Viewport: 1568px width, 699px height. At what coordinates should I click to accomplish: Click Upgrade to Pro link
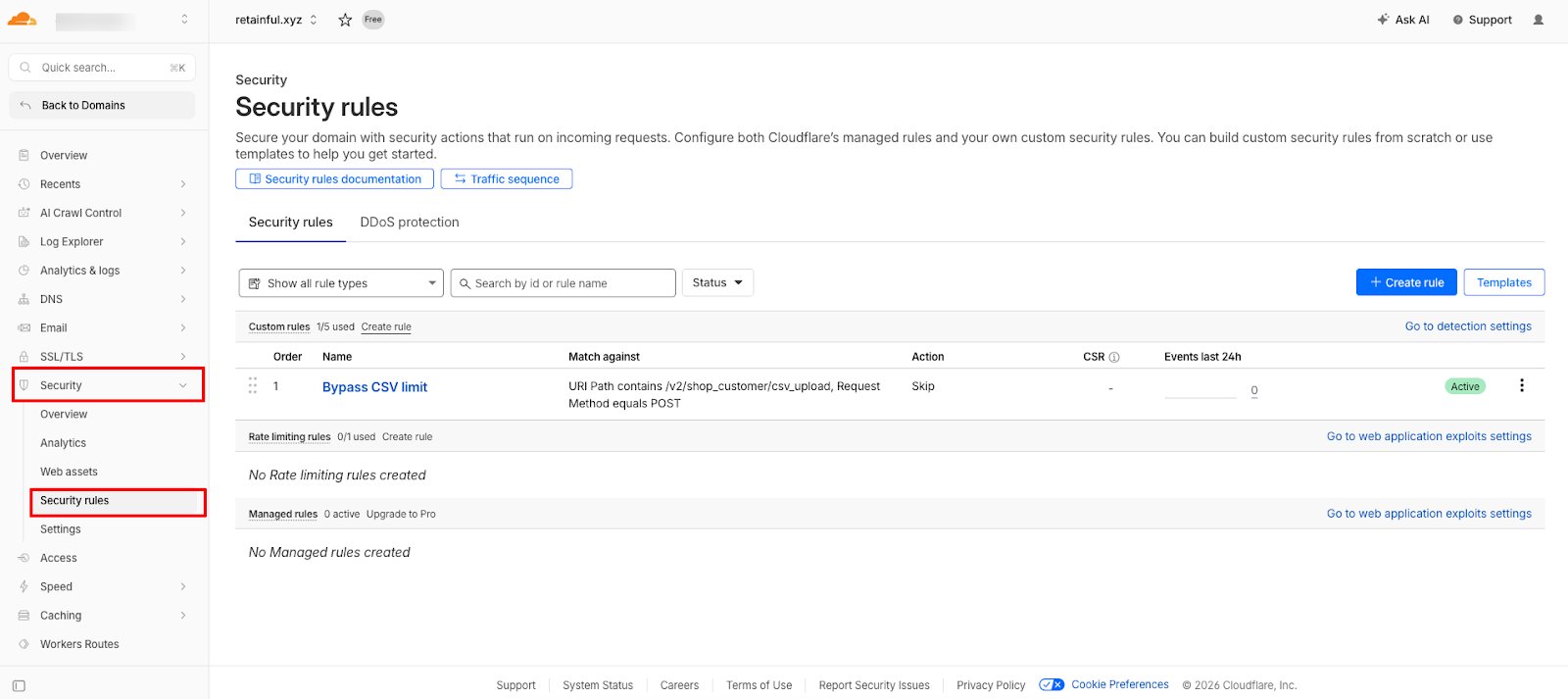click(x=401, y=514)
